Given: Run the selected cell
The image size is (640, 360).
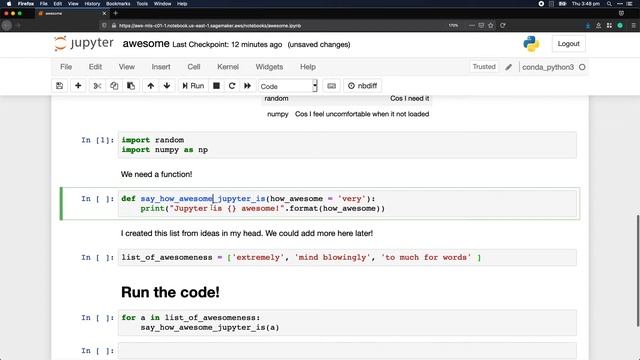Looking at the screenshot, I should (193, 86).
